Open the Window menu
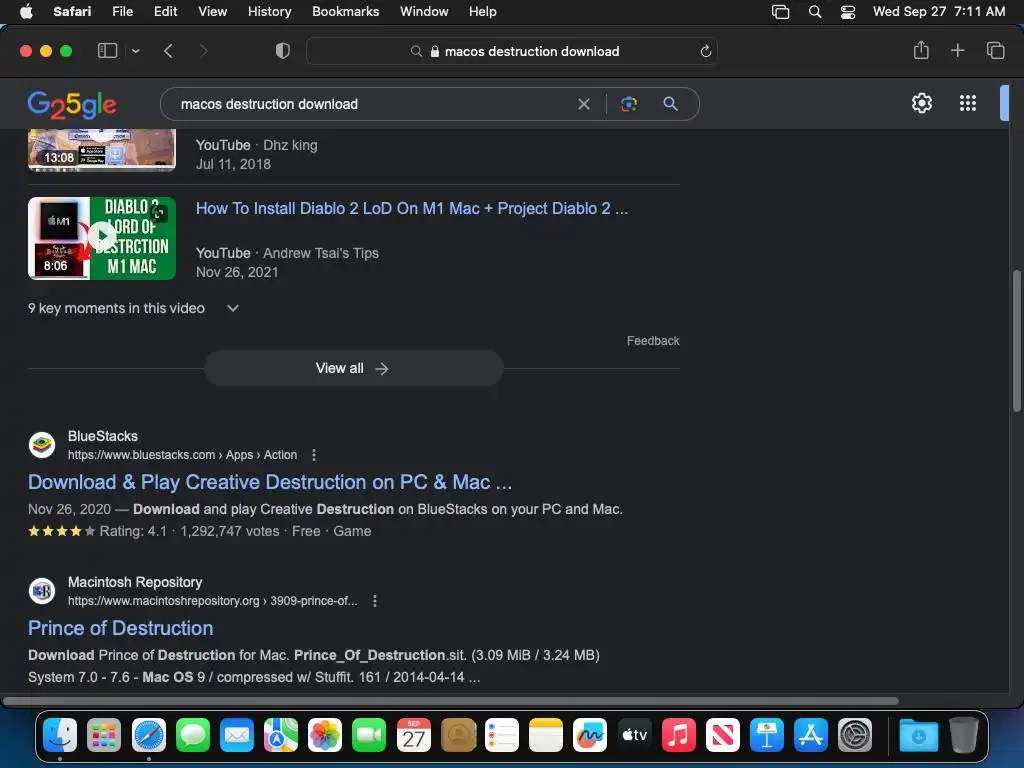 point(424,11)
